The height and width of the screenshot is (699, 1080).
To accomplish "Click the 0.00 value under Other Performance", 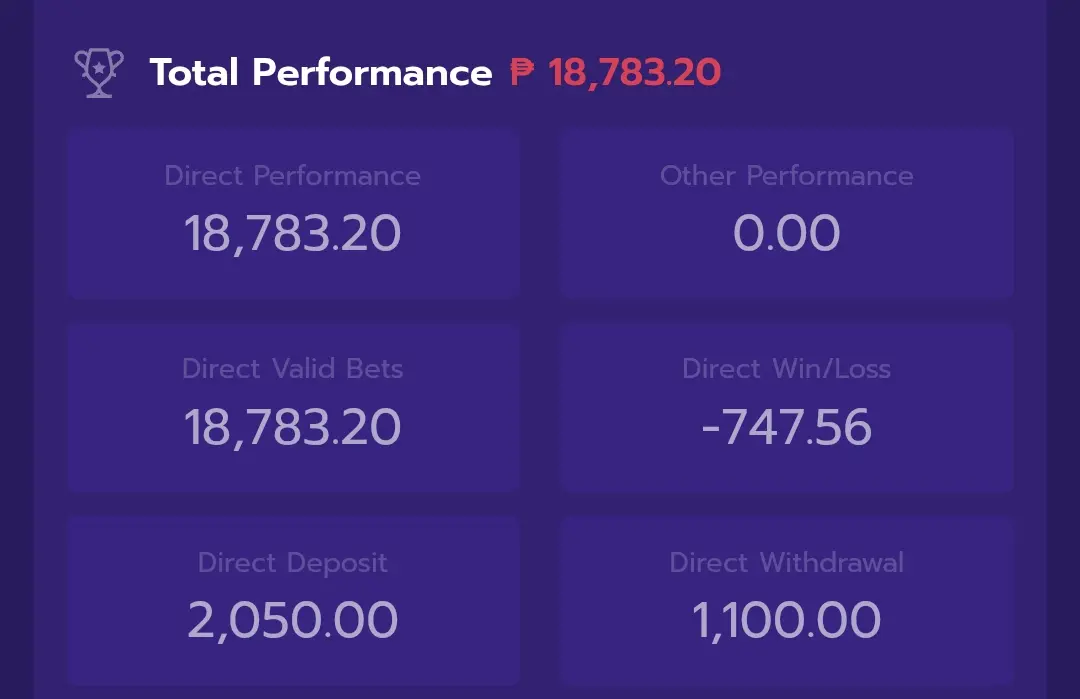I will point(787,233).
